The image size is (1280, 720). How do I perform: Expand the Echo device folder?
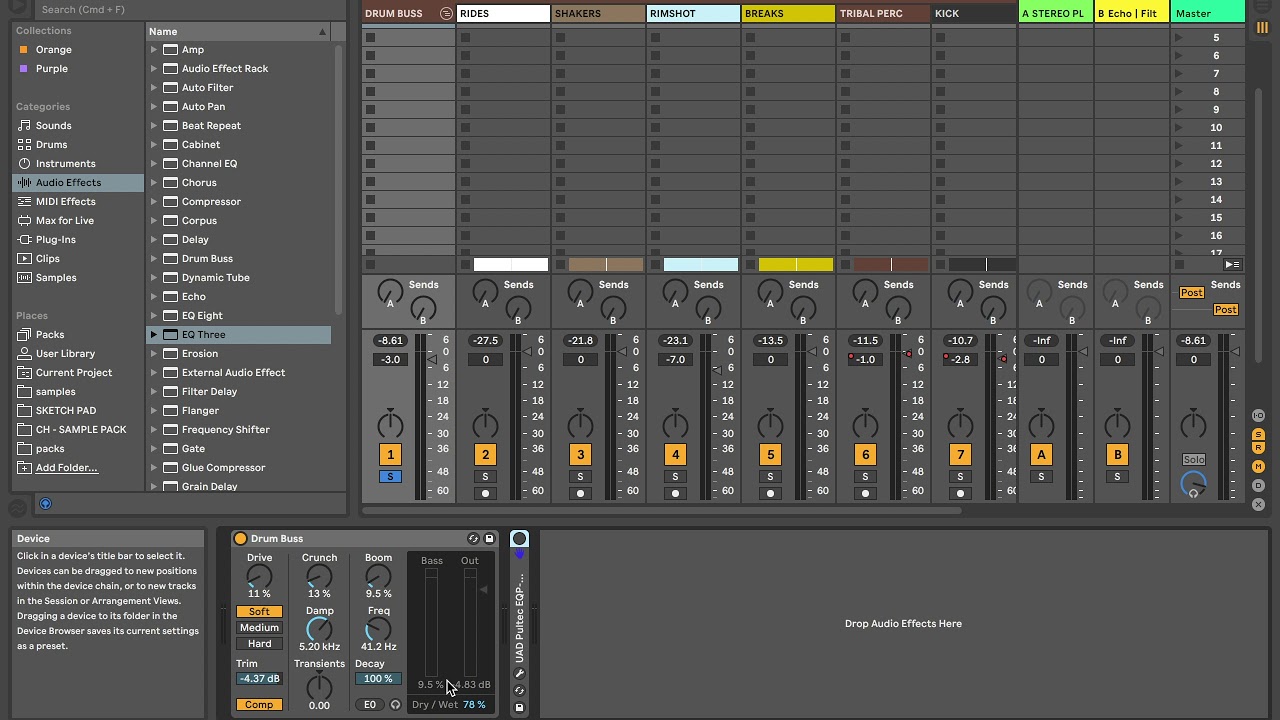tap(154, 297)
